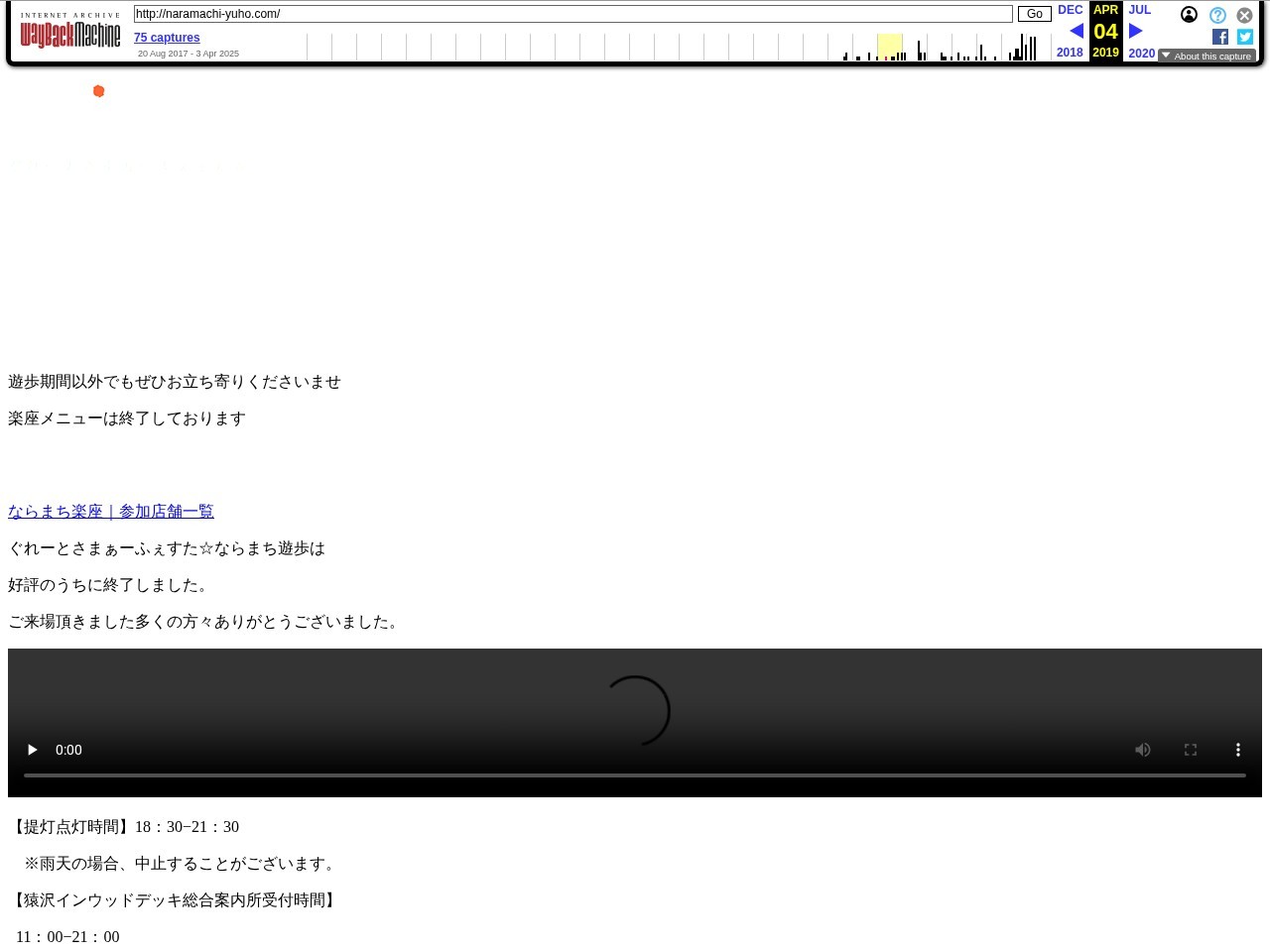Click the video progress bar
The image size is (1270, 952).
635,775
